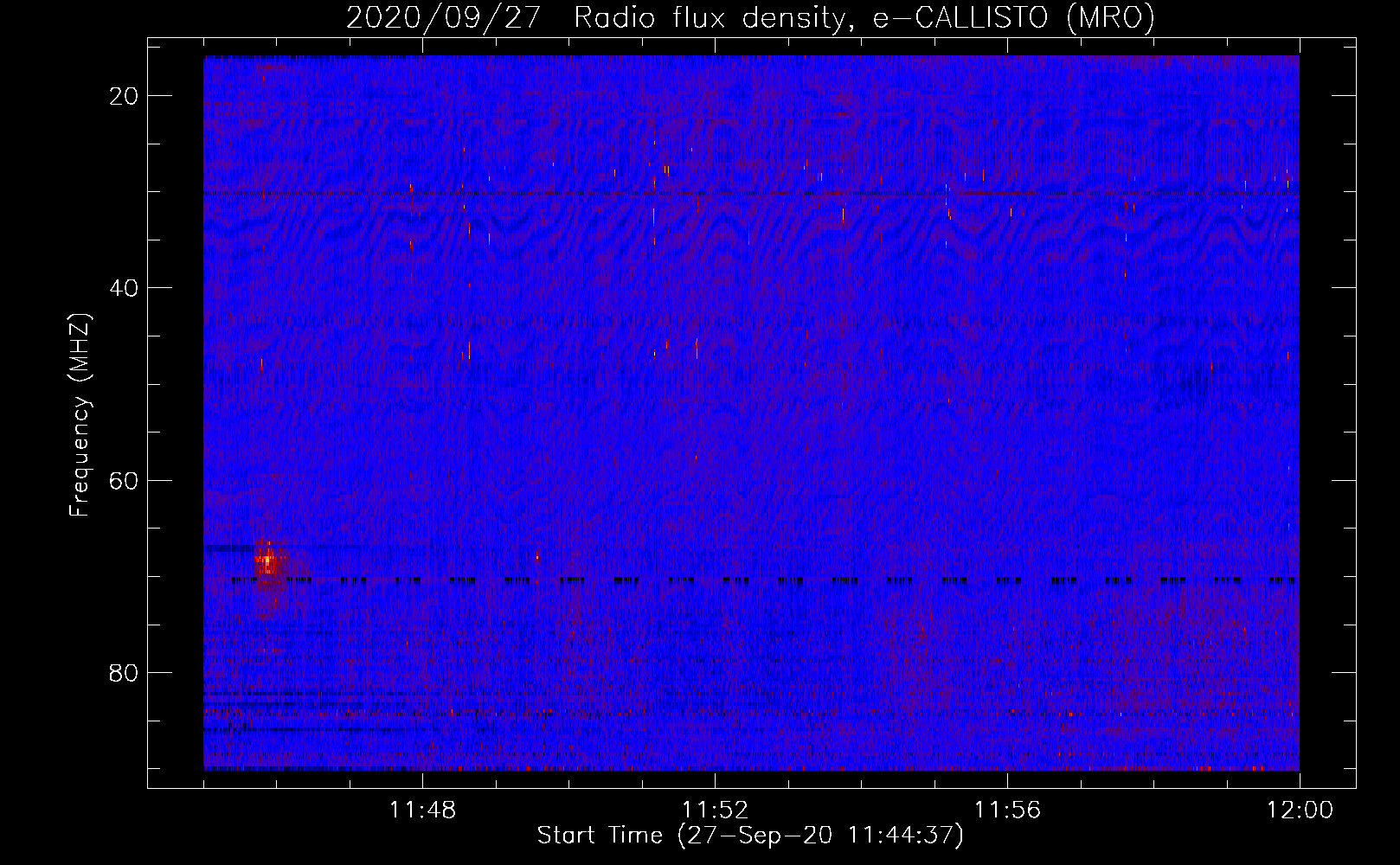1400x865 pixels.
Task: Click the 11:56 time tick label
Action: click(1007, 811)
